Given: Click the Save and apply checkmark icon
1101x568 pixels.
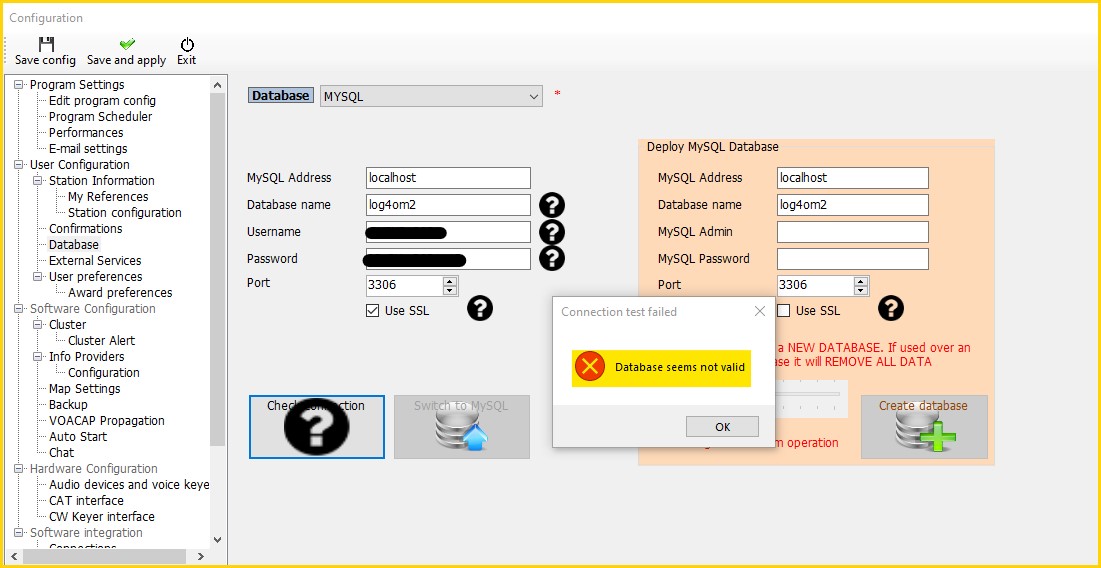Looking at the screenshot, I should coord(127,44).
